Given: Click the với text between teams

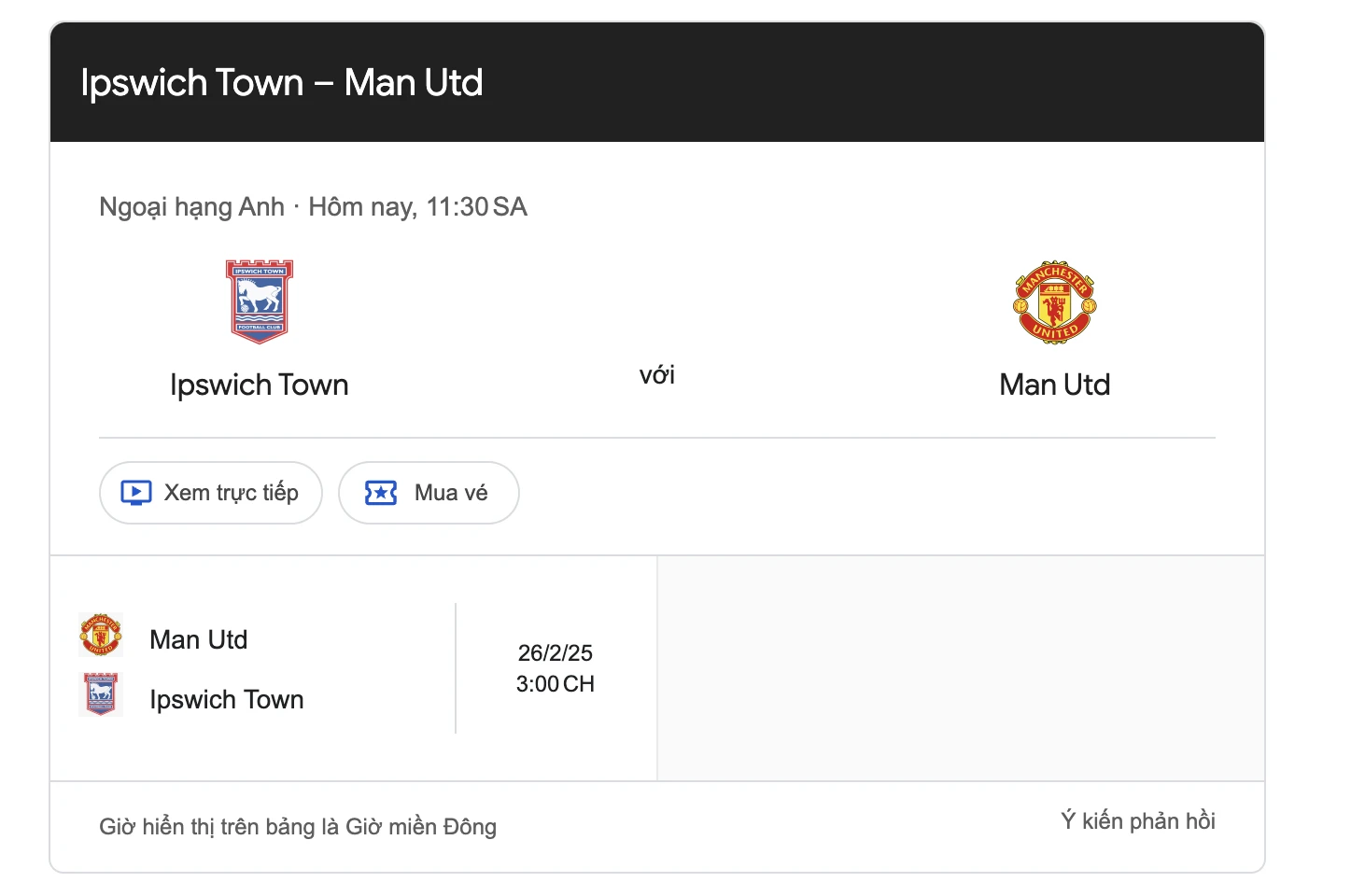Looking at the screenshot, I should point(656,375).
